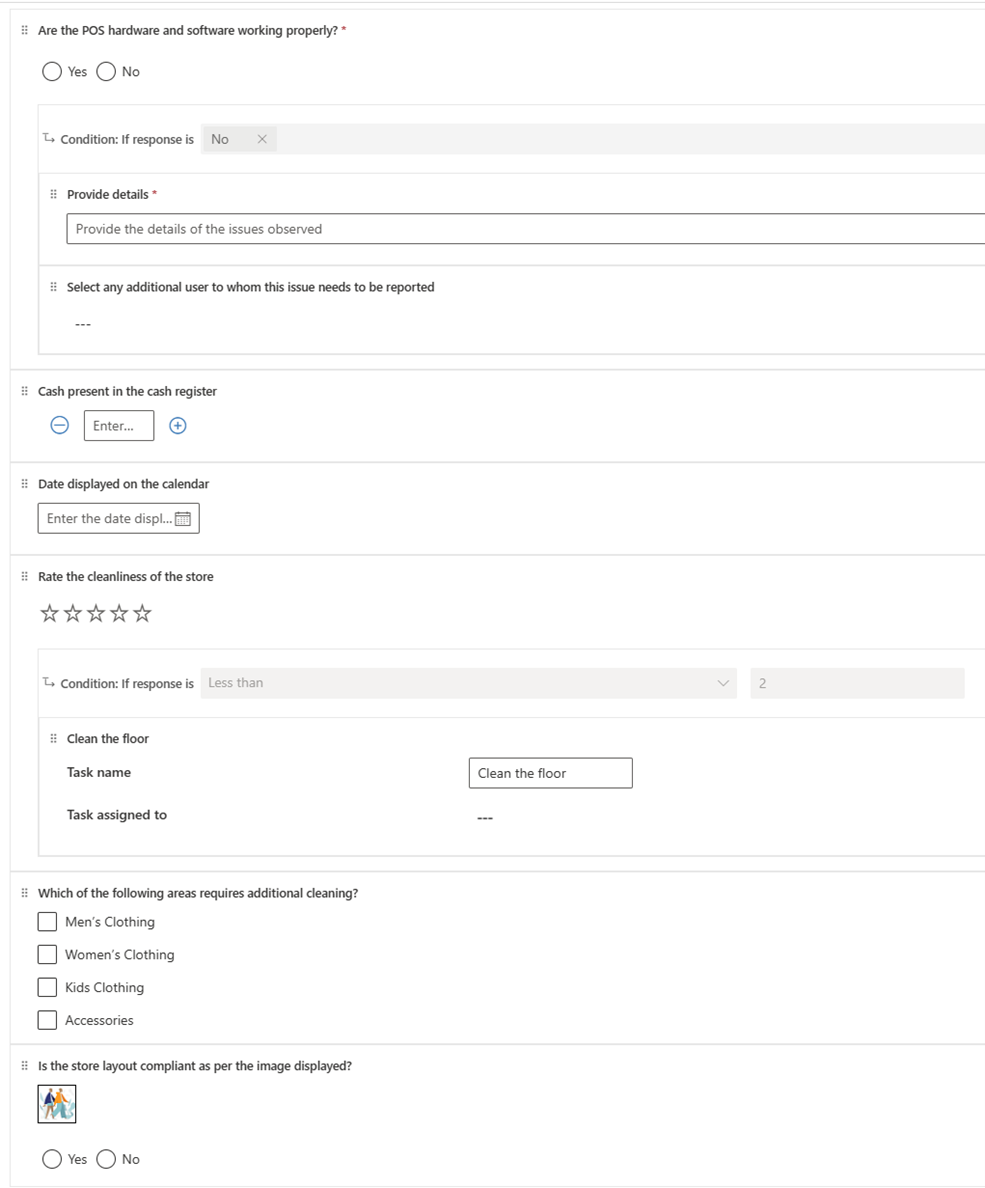Rate store cleanliness four stars
This screenshot has width=985, height=1188.
119,613
